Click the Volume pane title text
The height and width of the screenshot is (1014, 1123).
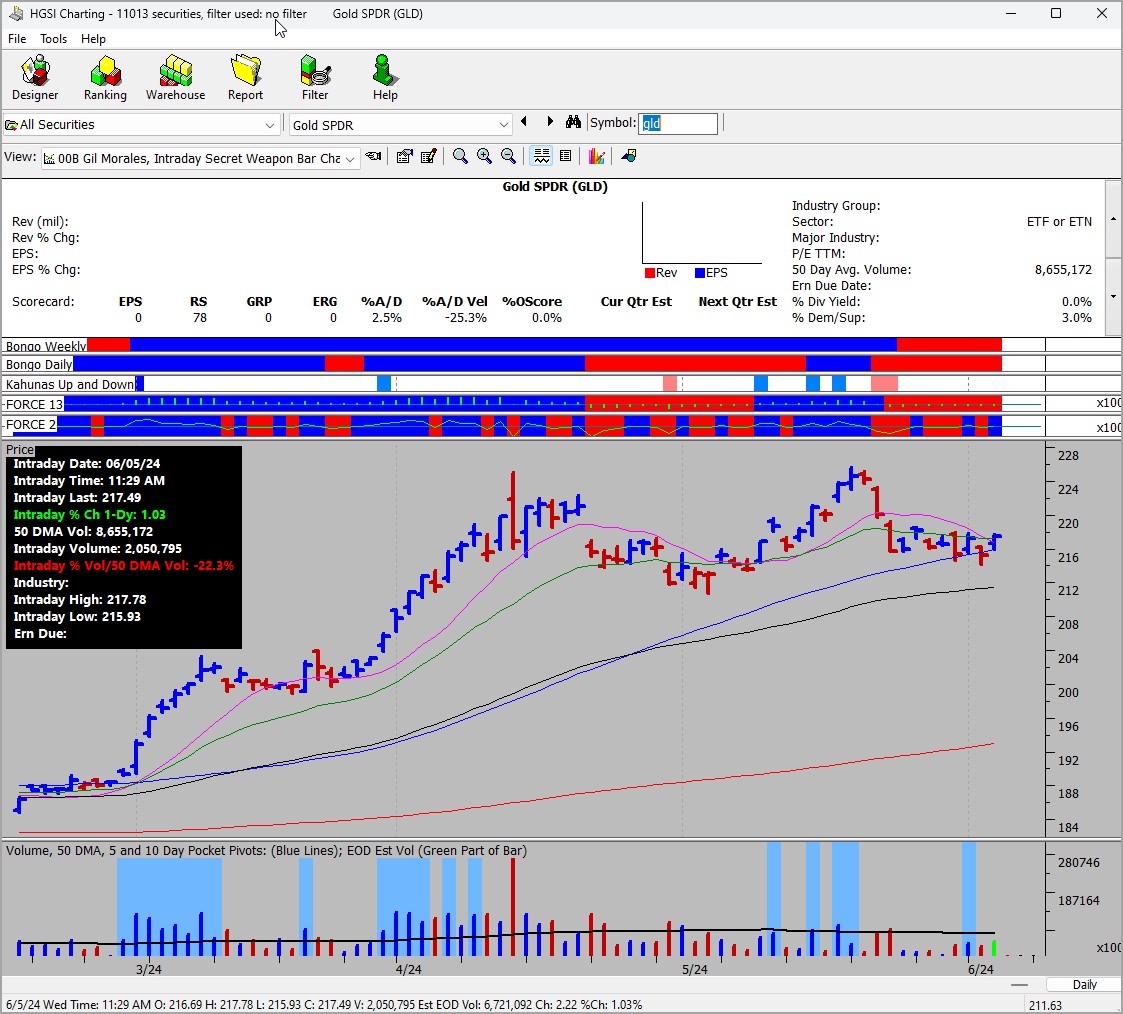point(266,851)
